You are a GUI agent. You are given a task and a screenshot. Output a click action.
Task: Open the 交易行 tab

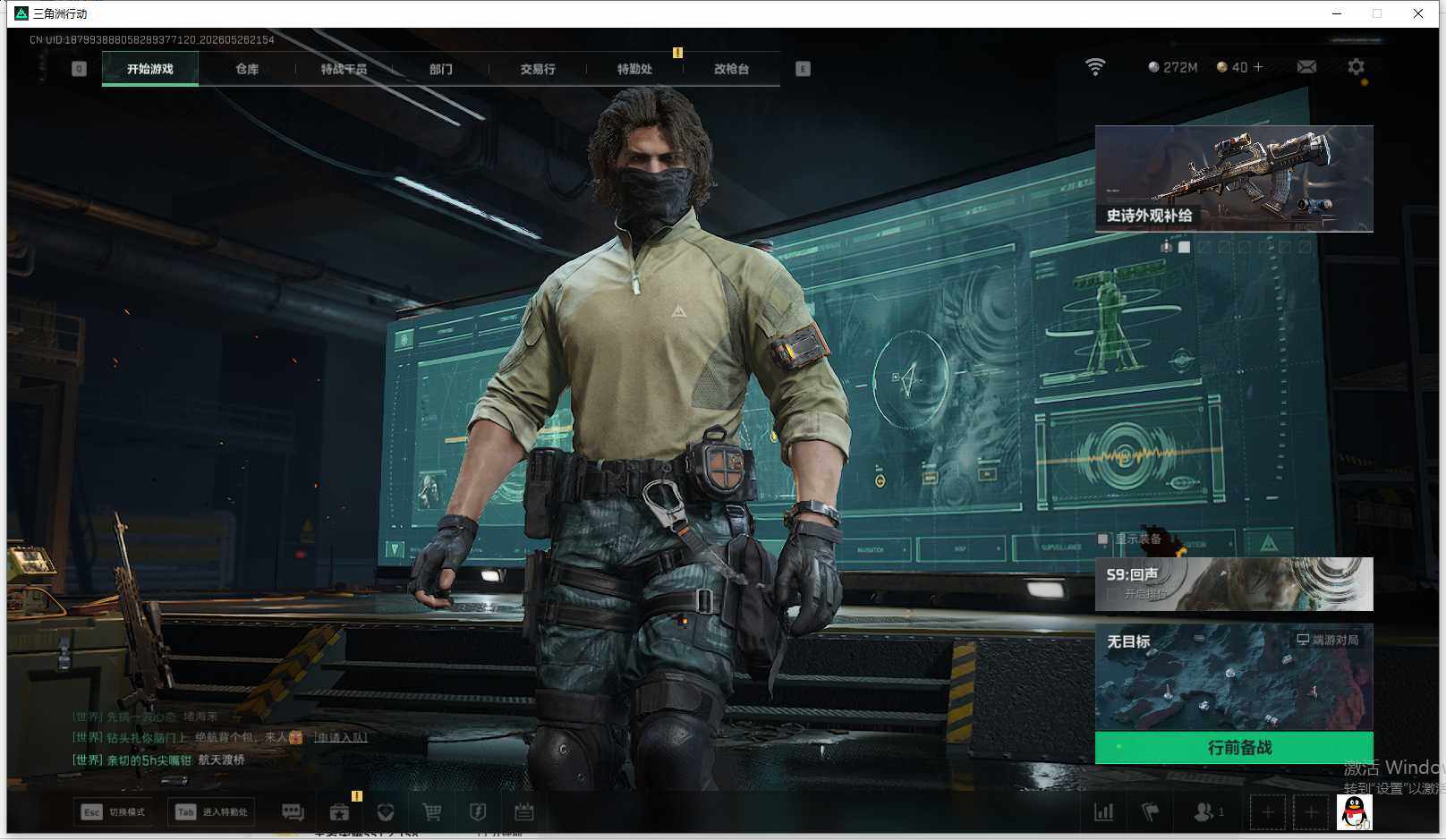click(x=538, y=69)
